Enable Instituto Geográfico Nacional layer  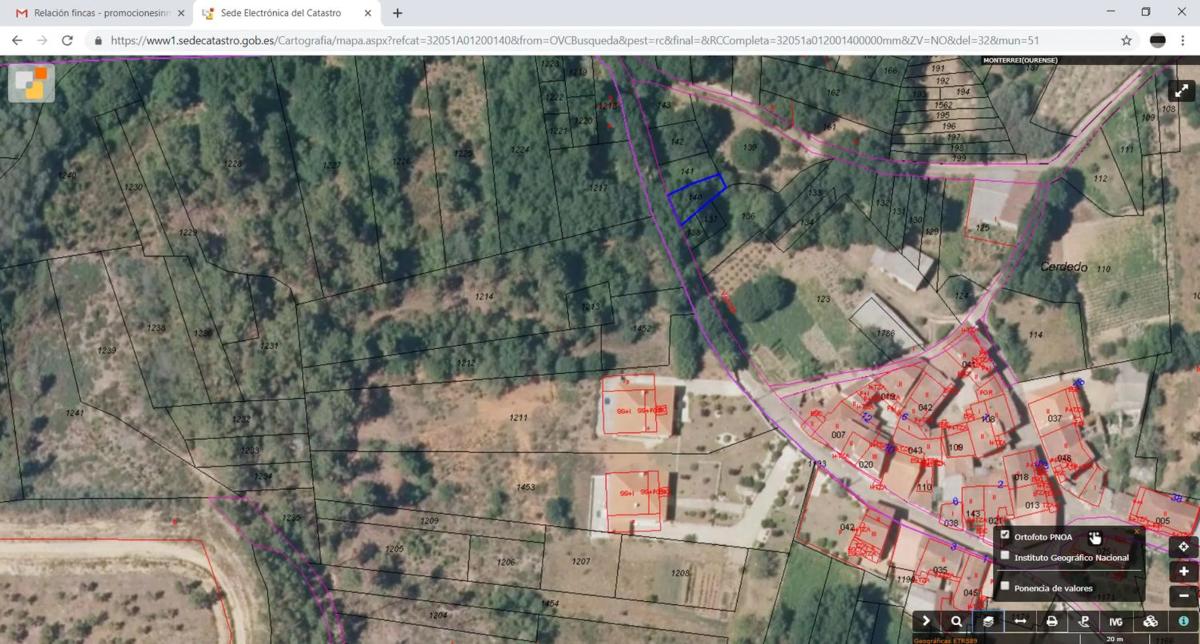click(x=1005, y=556)
